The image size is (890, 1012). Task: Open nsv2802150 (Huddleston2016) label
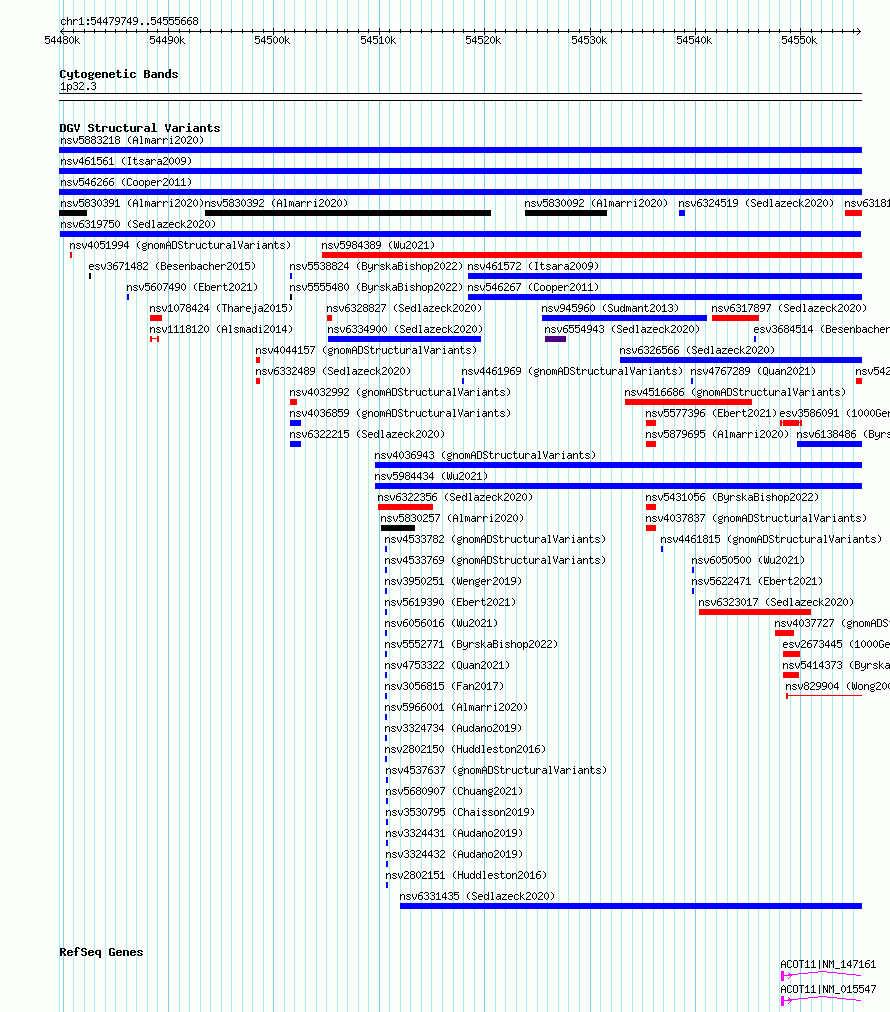(x=465, y=749)
